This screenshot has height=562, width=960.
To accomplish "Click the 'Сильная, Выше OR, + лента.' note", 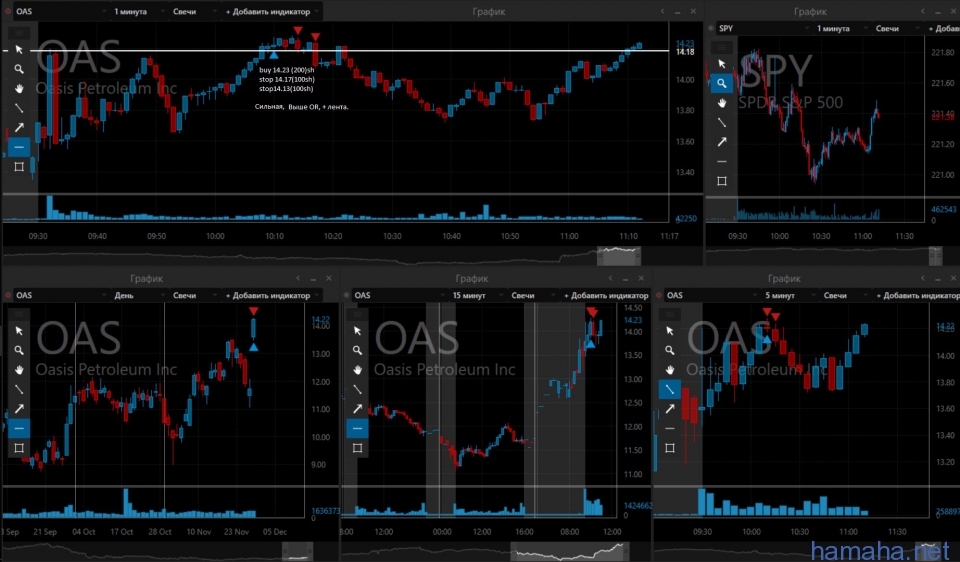I will [x=301, y=107].
